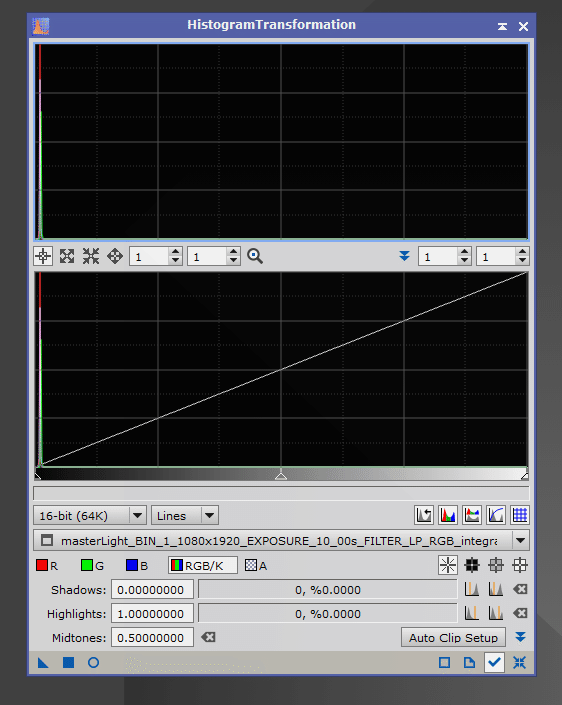Click the solid black cross icon after the A channel

pos(472,566)
